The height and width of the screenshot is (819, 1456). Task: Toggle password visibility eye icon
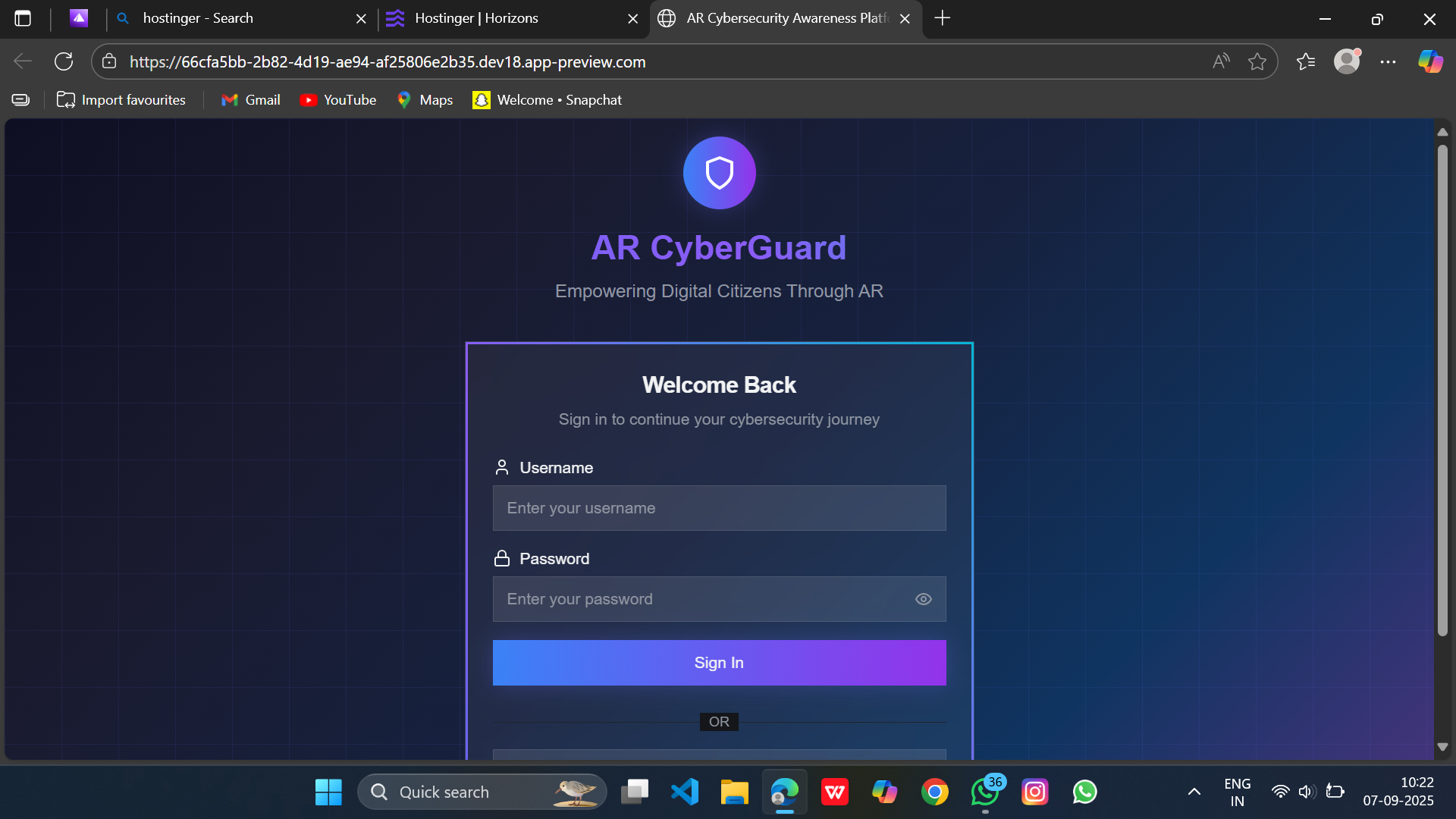[x=923, y=599]
